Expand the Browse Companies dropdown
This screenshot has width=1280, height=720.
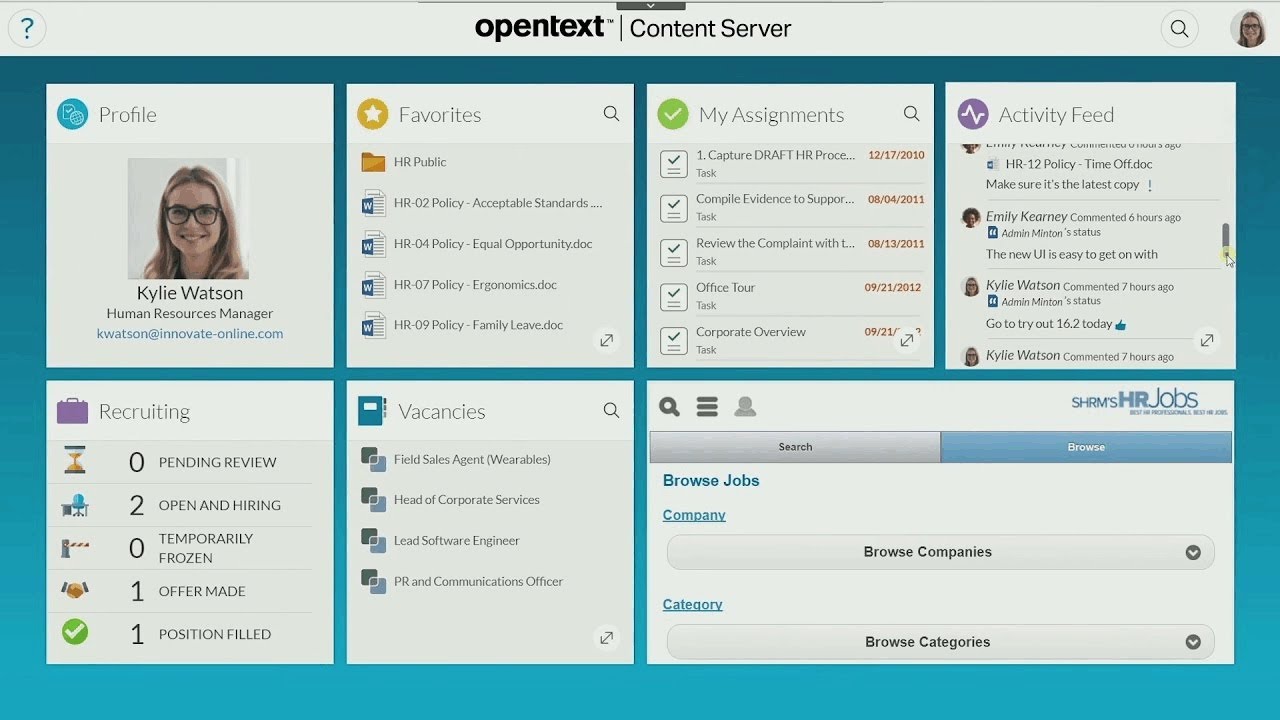[x=941, y=552]
